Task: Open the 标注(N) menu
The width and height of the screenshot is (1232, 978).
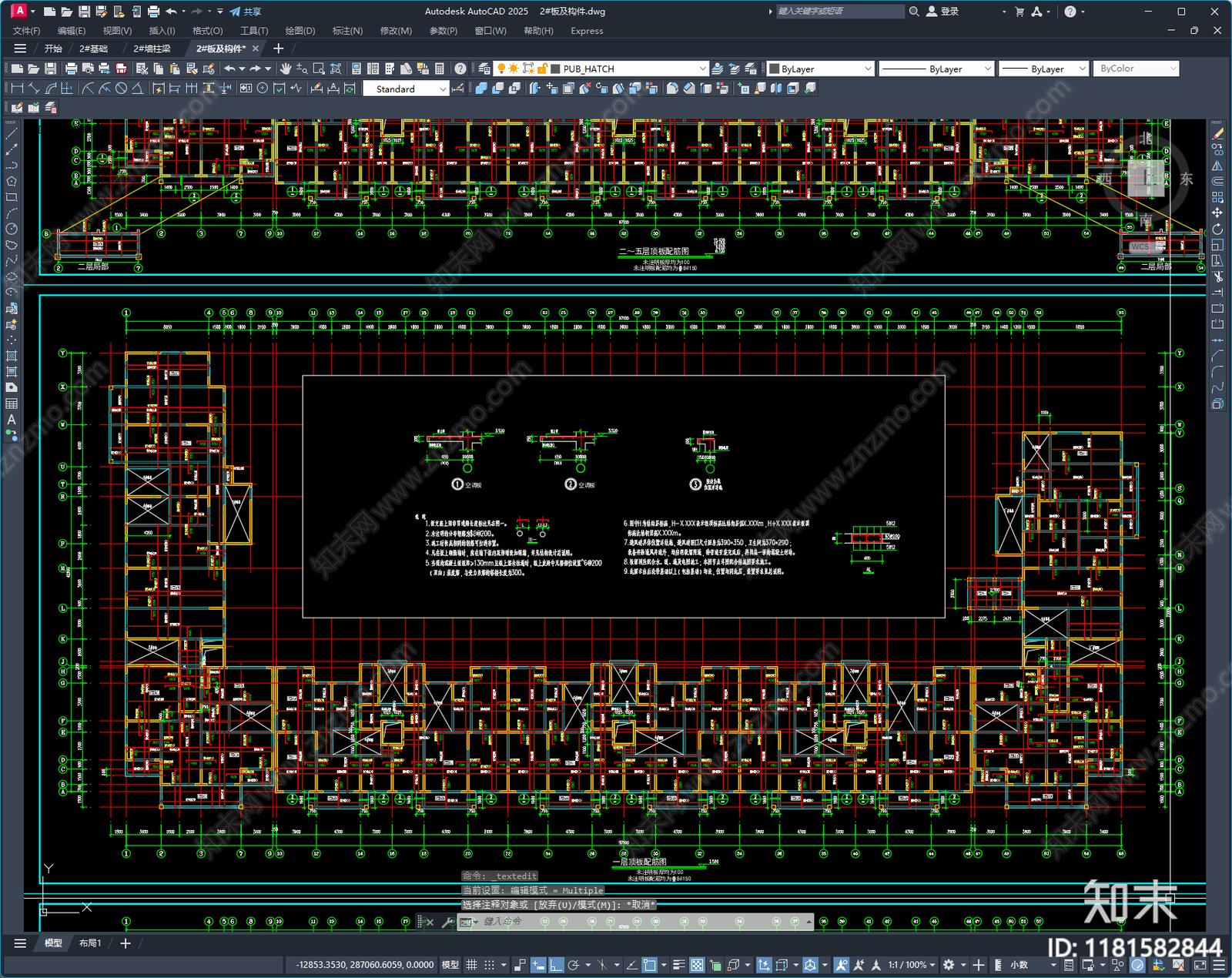Action: tap(347, 31)
